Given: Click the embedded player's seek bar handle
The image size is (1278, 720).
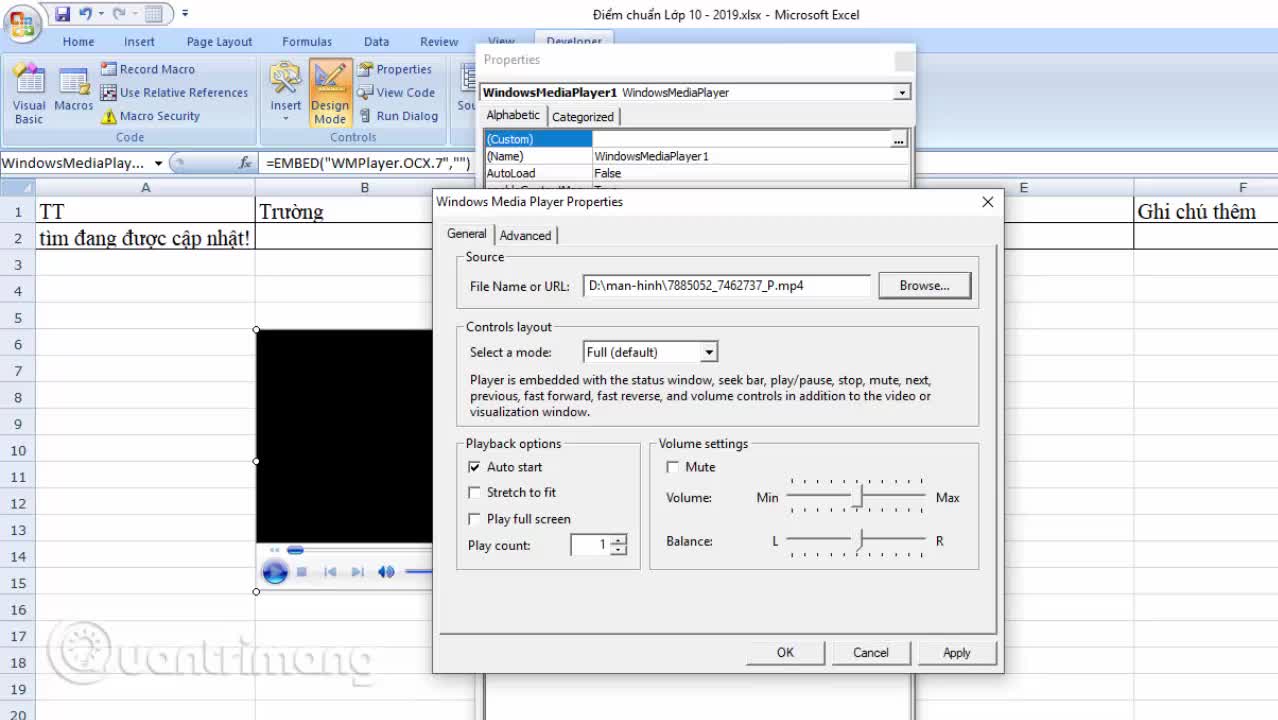Looking at the screenshot, I should point(295,549).
